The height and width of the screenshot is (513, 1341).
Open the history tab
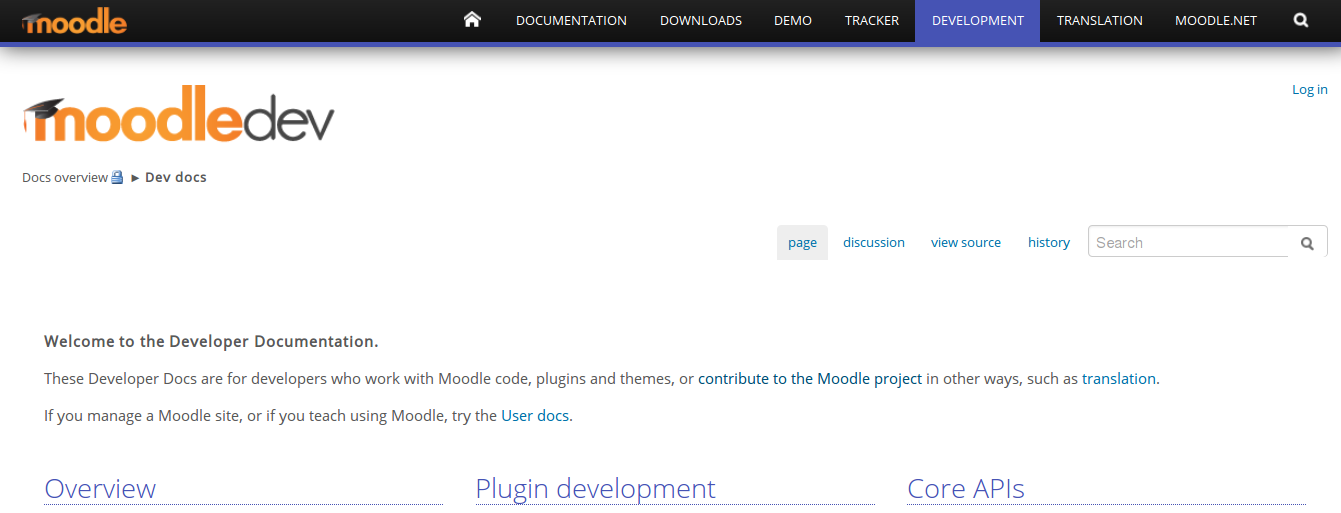[1049, 243]
